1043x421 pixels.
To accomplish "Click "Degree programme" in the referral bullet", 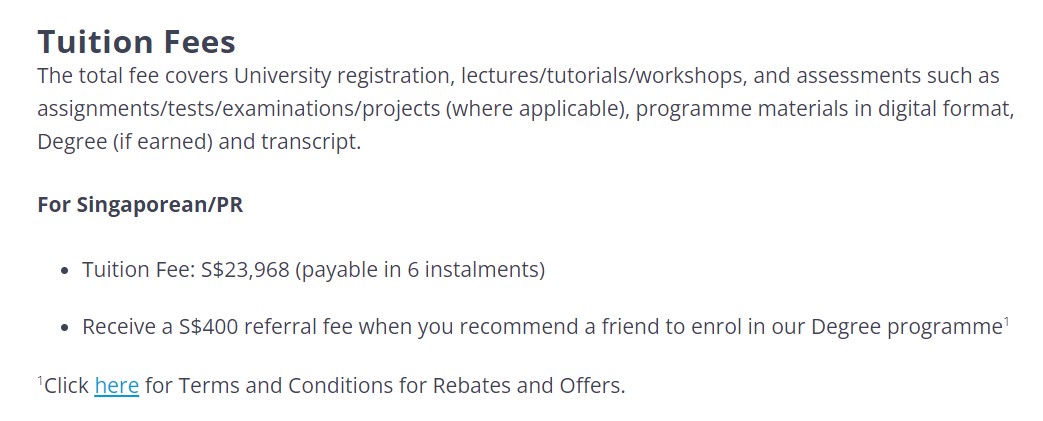I will [907, 327].
